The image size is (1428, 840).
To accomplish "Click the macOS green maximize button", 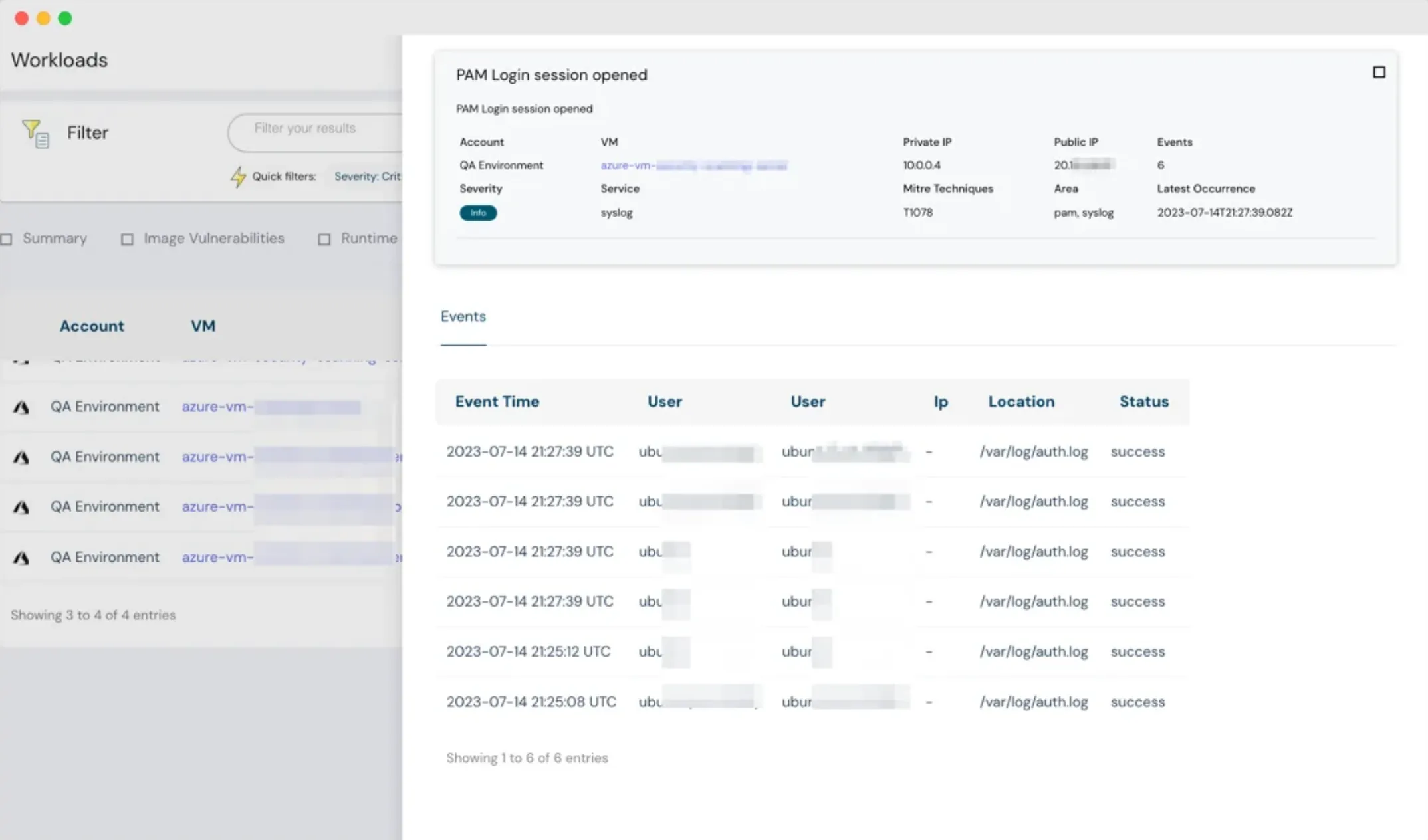I will (65, 18).
